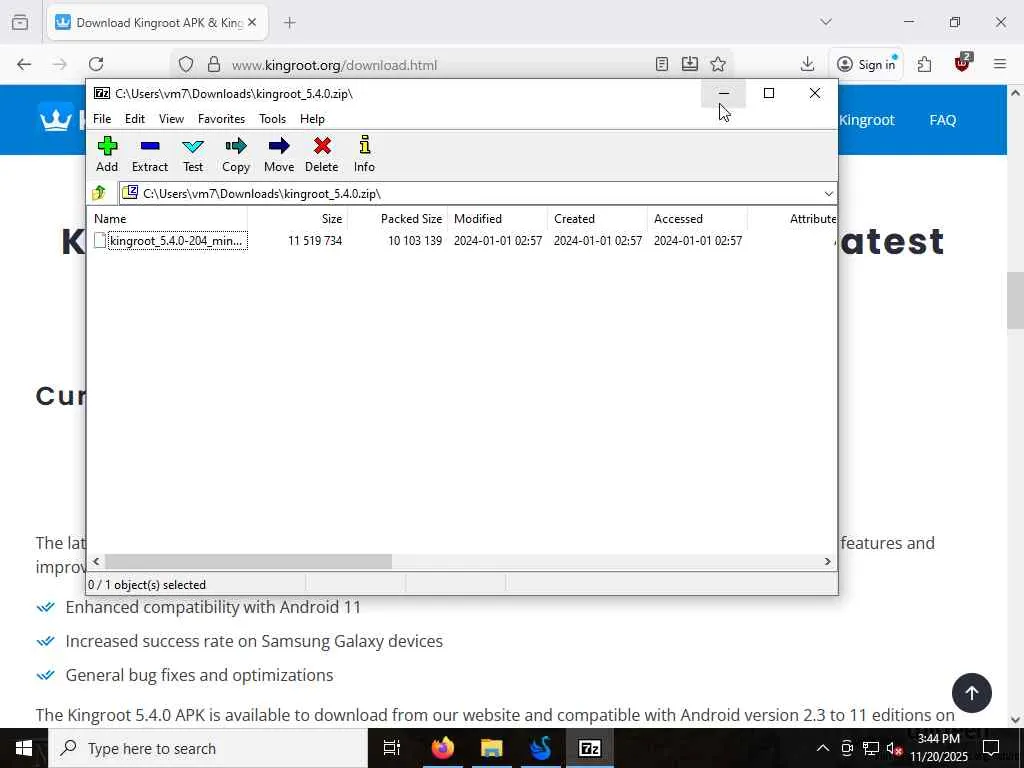The height and width of the screenshot is (768, 1024).
Task: Click the packed size 10 103 139
Action: (415, 240)
